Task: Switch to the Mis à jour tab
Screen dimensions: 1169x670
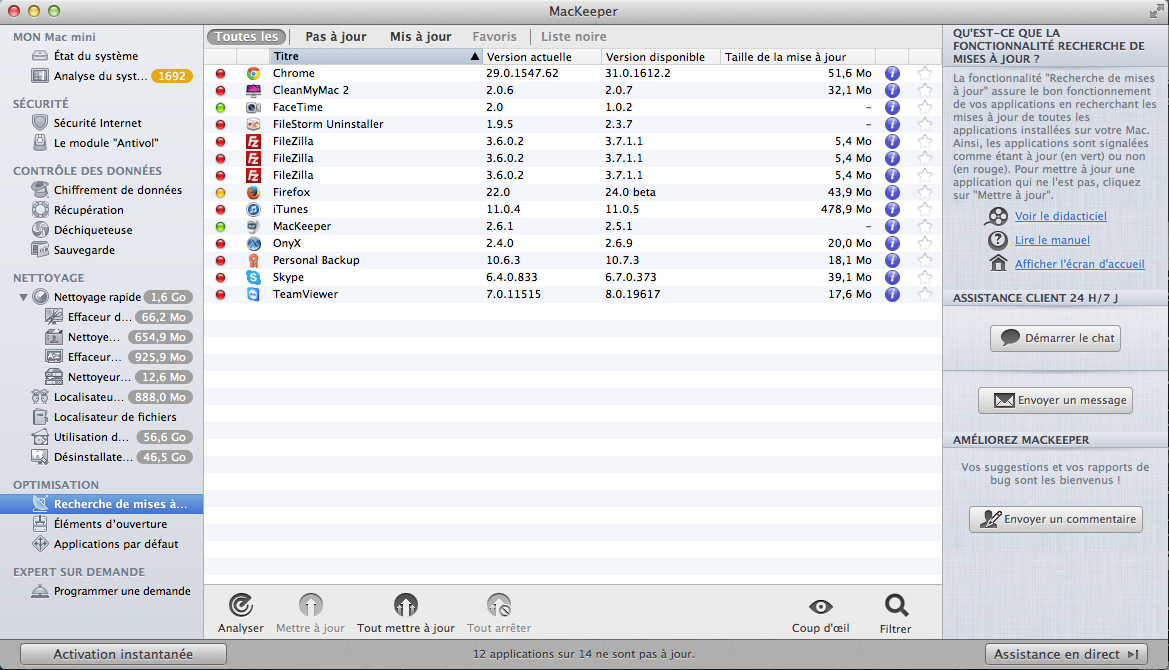Action: coord(420,37)
